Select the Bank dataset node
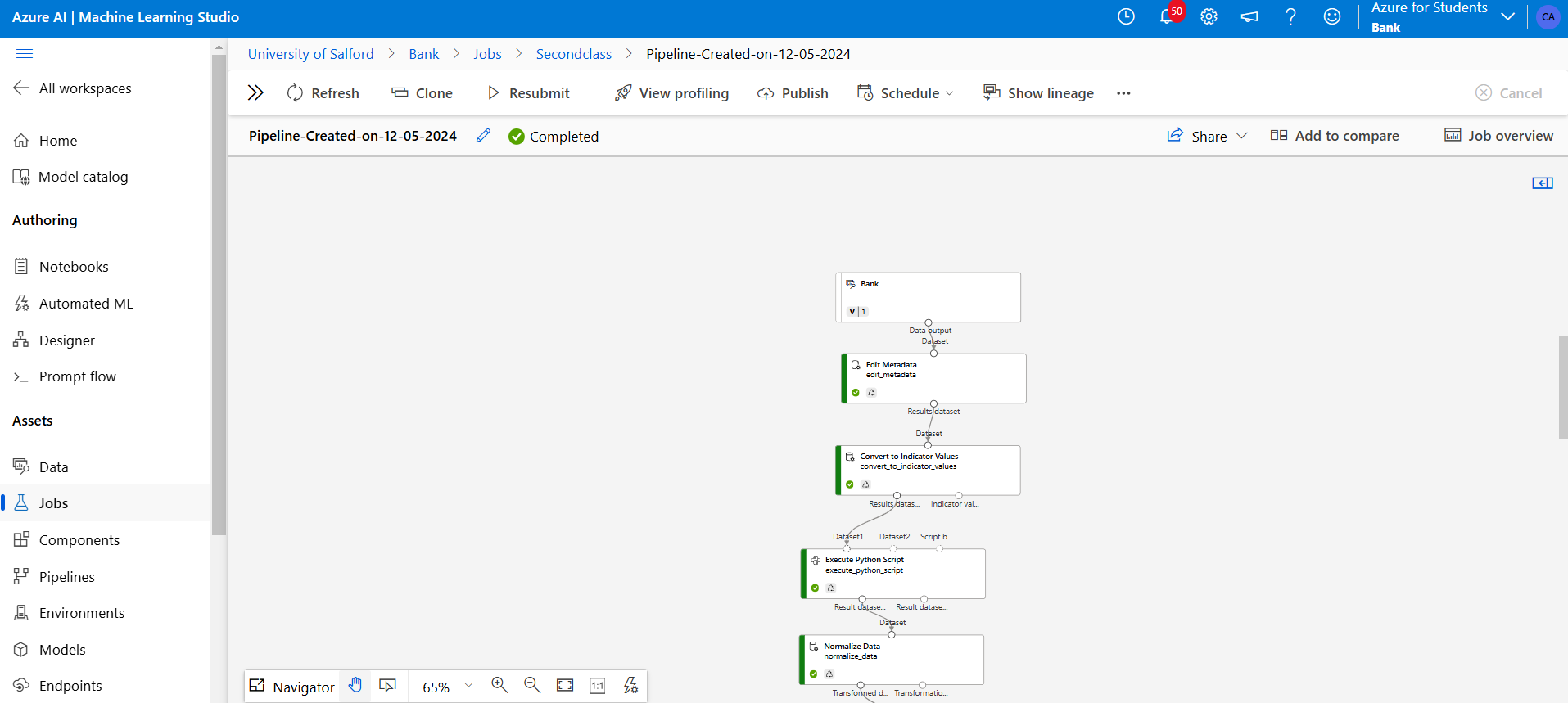Image resolution: width=1568 pixels, height=703 pixels. click(x=928, y=297)
